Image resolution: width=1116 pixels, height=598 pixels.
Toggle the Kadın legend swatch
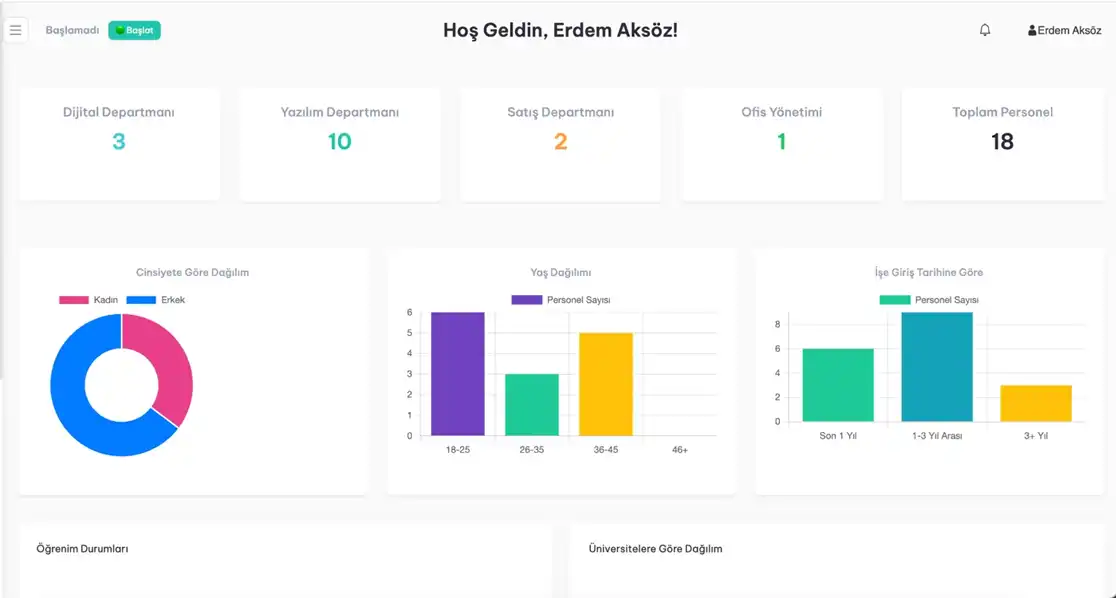click(73, 300)
